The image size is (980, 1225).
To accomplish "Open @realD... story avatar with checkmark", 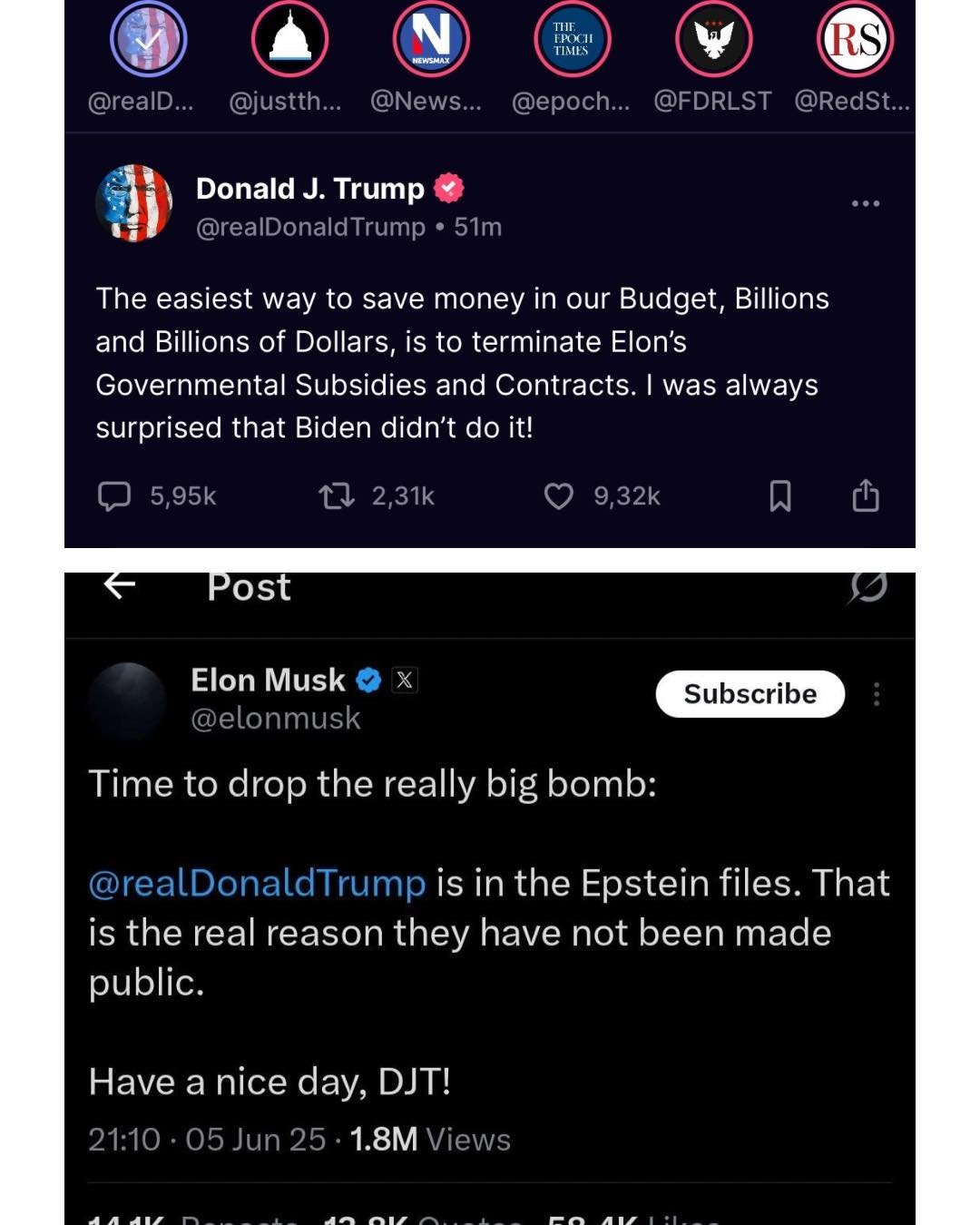I will 149,39.
